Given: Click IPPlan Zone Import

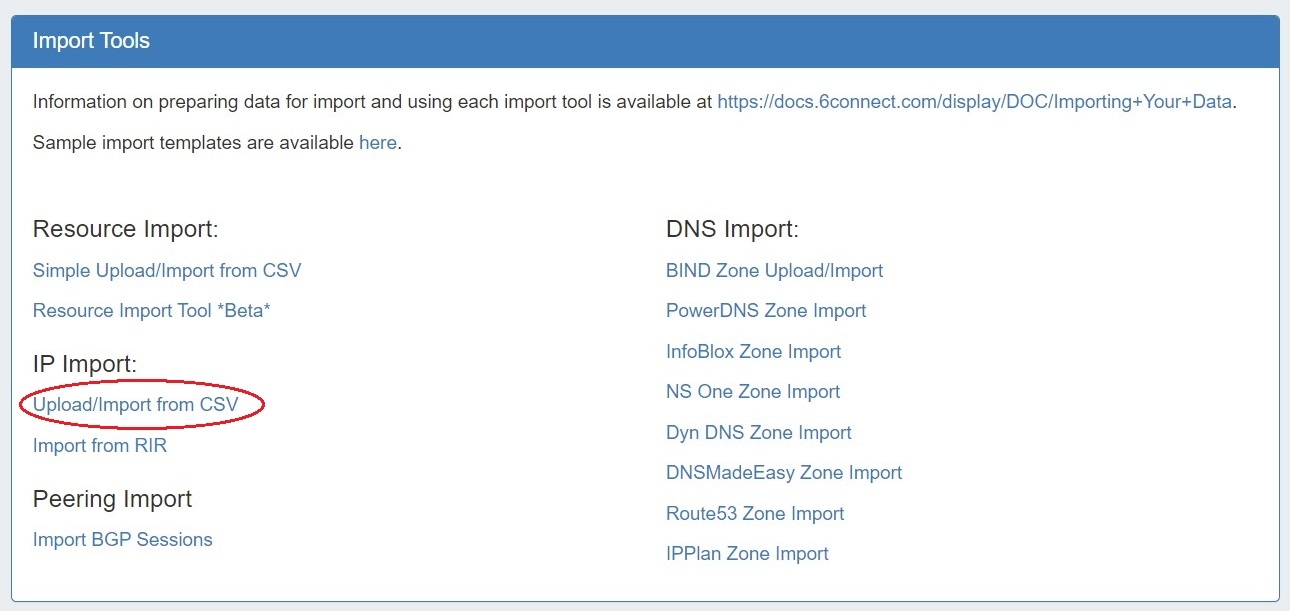Looking at the screenshot, I should pyautogui.click(x=747, y=553).
